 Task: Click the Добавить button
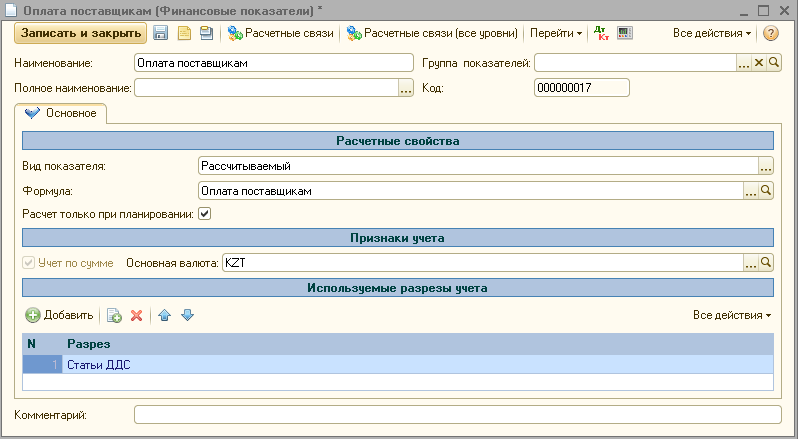[60, 315]
